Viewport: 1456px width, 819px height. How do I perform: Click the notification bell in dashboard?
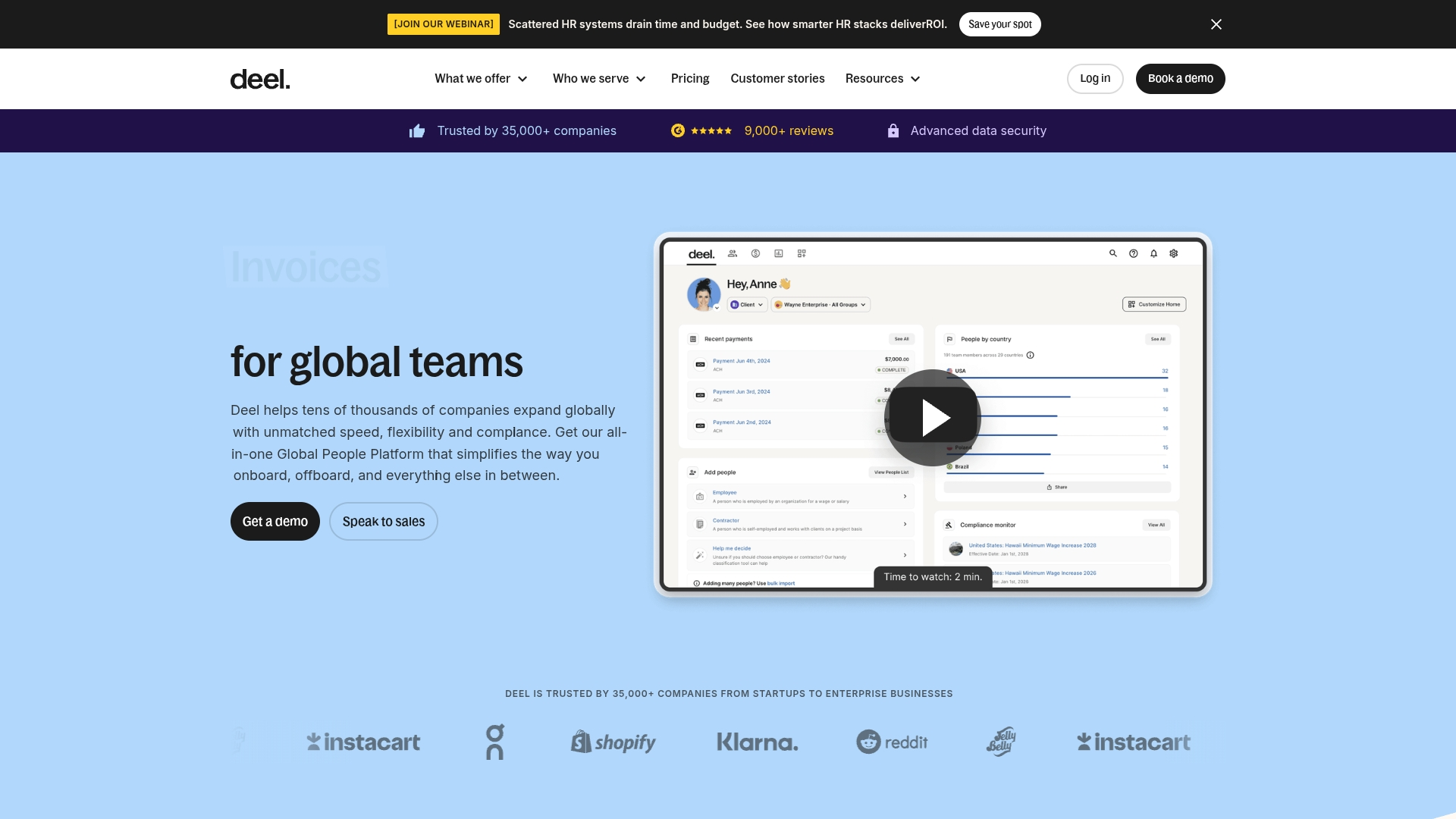pyautogui.click(x=1153, y=253)
